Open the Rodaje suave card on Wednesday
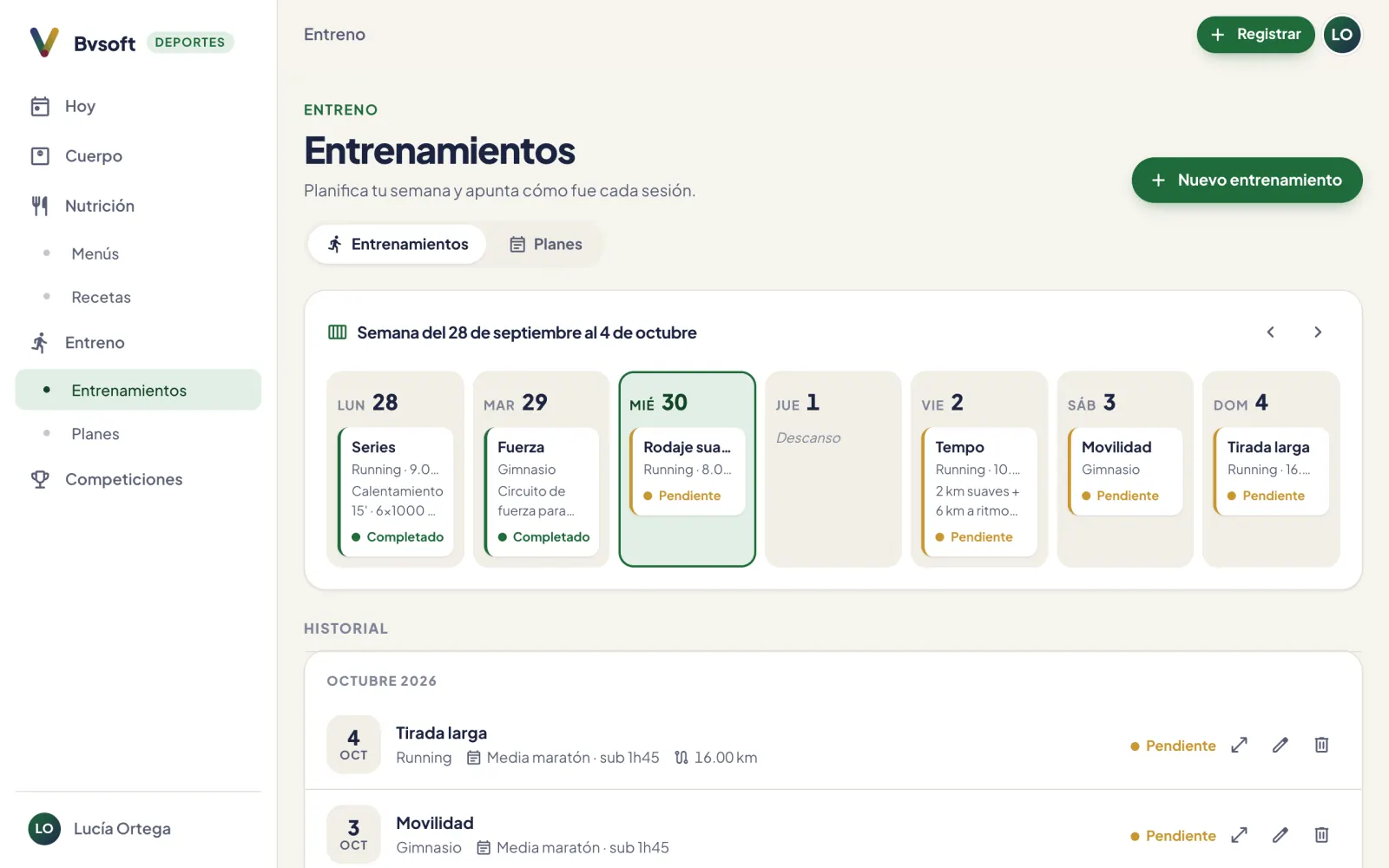The width and height of the screenshot is (1389, 868). click(688, 471)
